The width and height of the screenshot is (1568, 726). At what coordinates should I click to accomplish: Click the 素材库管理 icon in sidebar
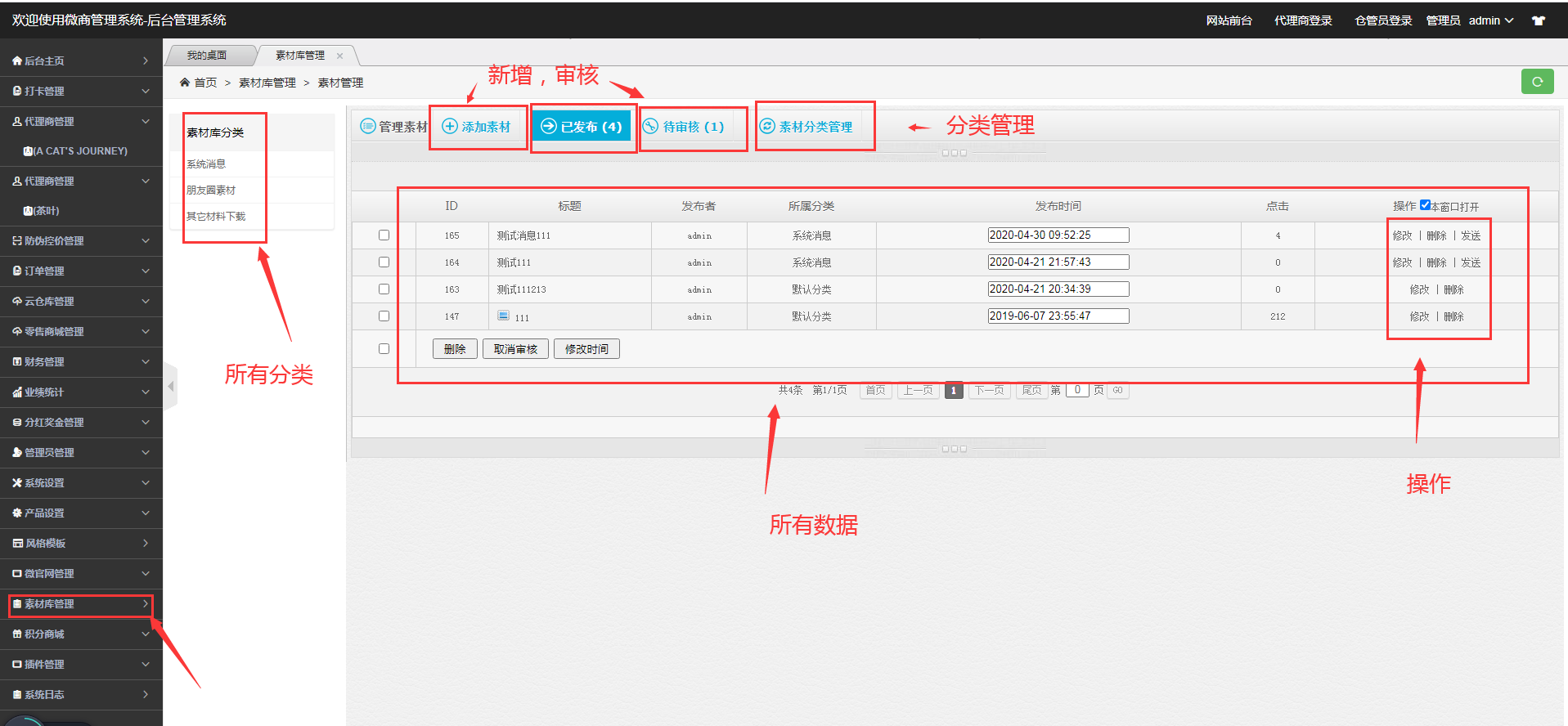17,603
